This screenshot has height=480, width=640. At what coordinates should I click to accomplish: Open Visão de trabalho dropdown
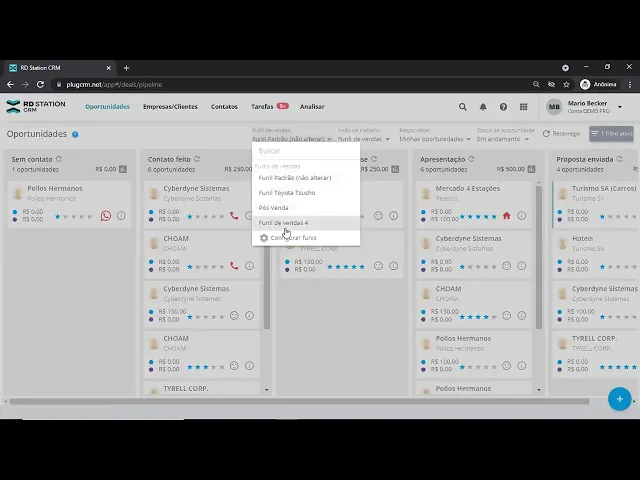coord(363,139)
